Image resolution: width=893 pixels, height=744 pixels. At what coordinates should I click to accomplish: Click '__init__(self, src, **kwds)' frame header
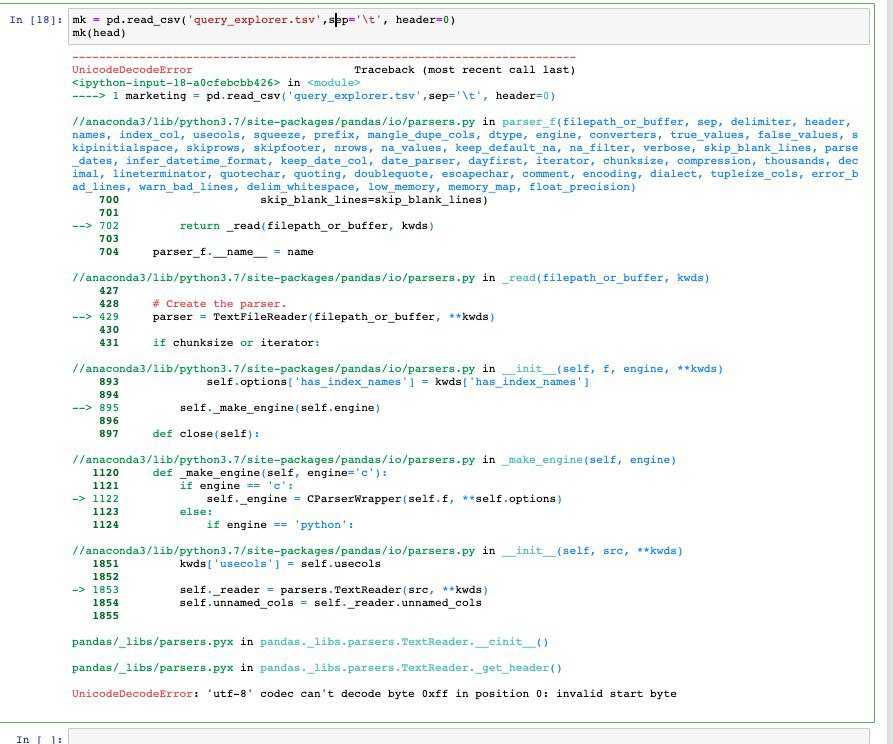[x=592, y=551]
